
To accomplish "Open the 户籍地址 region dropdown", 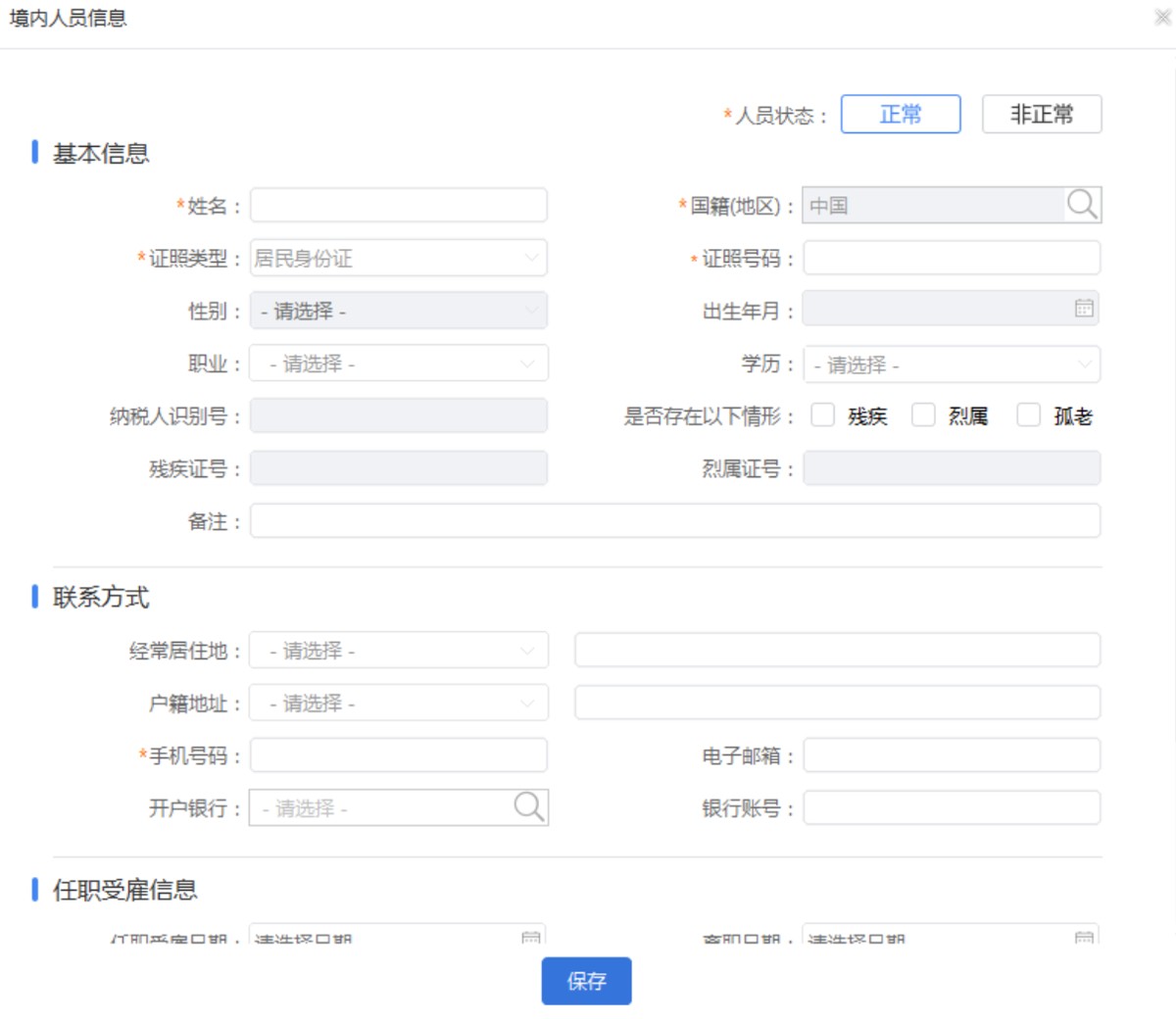I will pos(399,704).
